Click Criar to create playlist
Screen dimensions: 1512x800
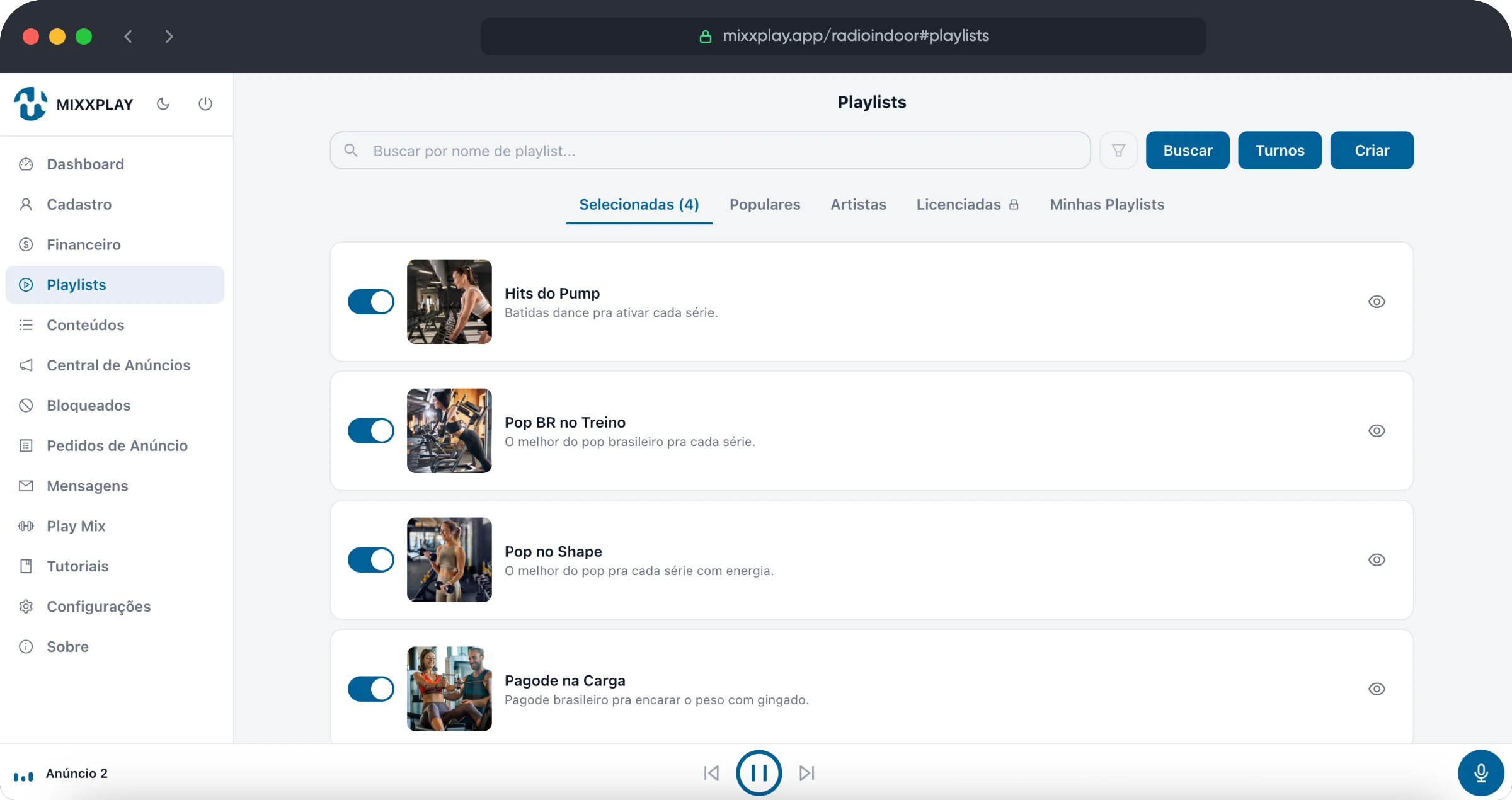1372,151
